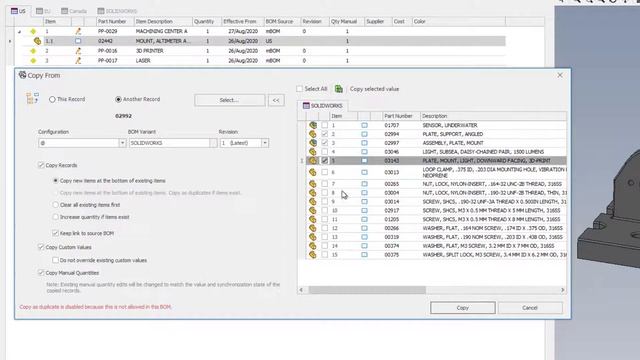
Task: Check the box for item 6 LOOP CLAMP
Action: pos(324,172)
